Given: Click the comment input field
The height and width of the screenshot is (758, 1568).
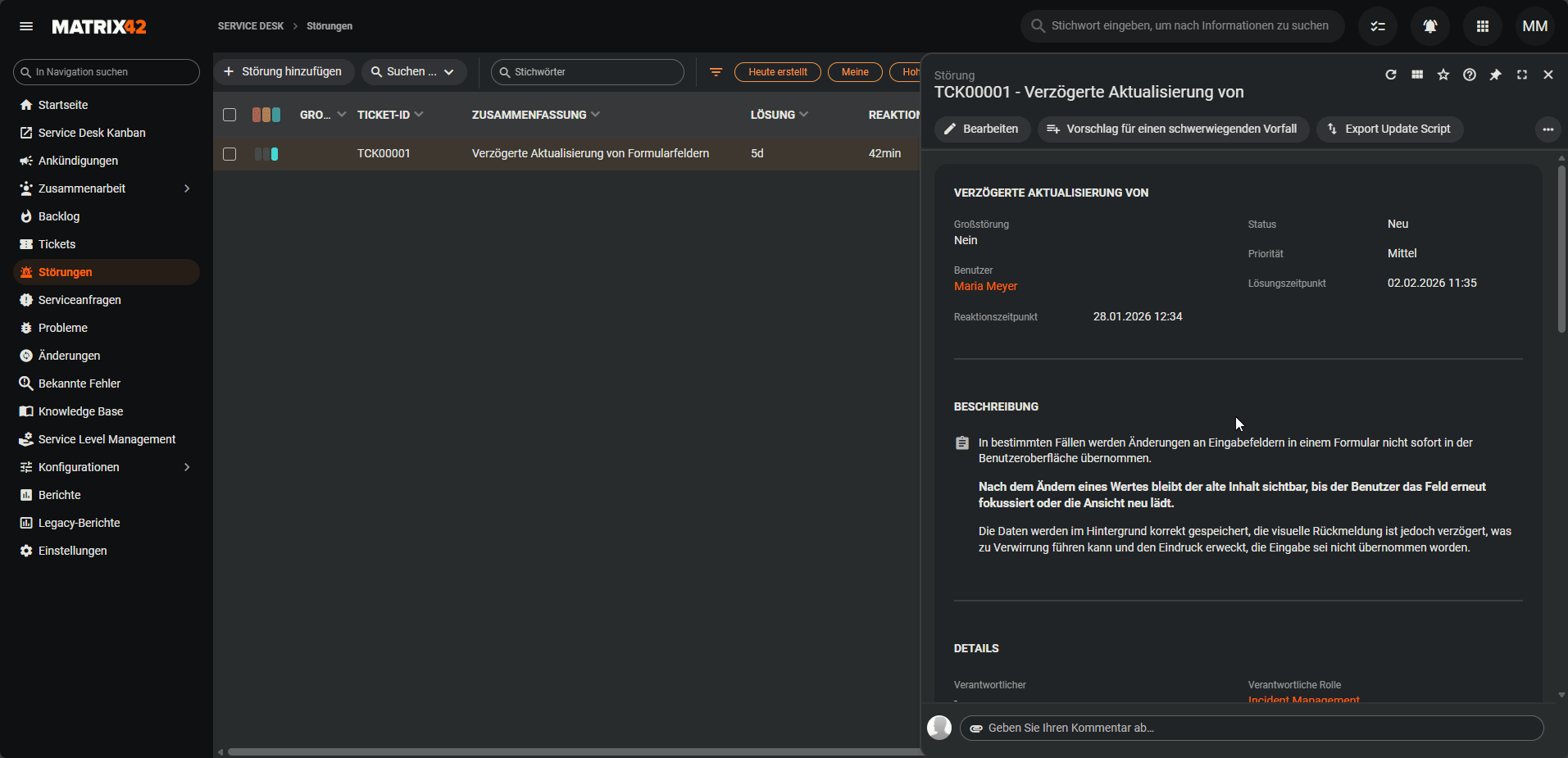Looking at the screenshot, I should 1252,728.
